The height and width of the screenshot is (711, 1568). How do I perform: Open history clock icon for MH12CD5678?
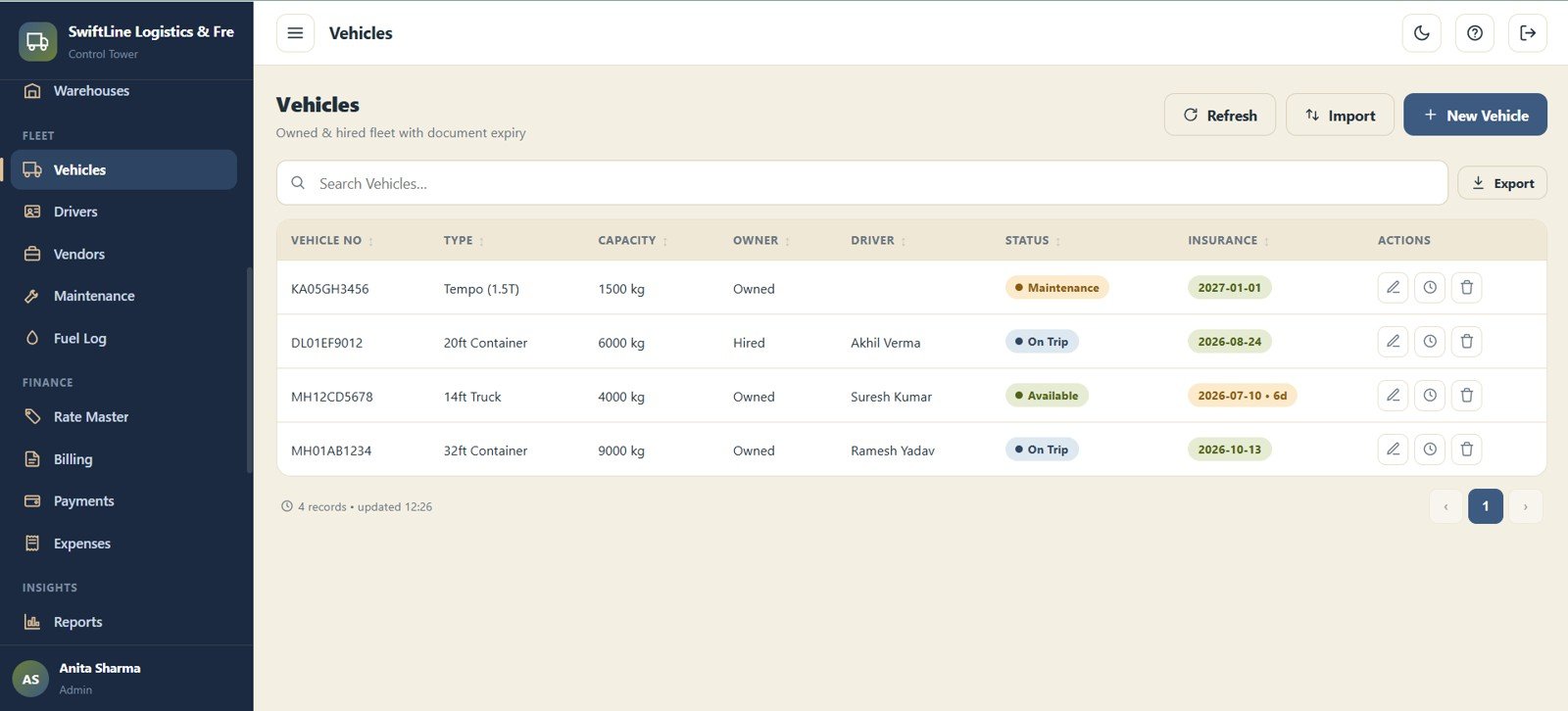1430,396
